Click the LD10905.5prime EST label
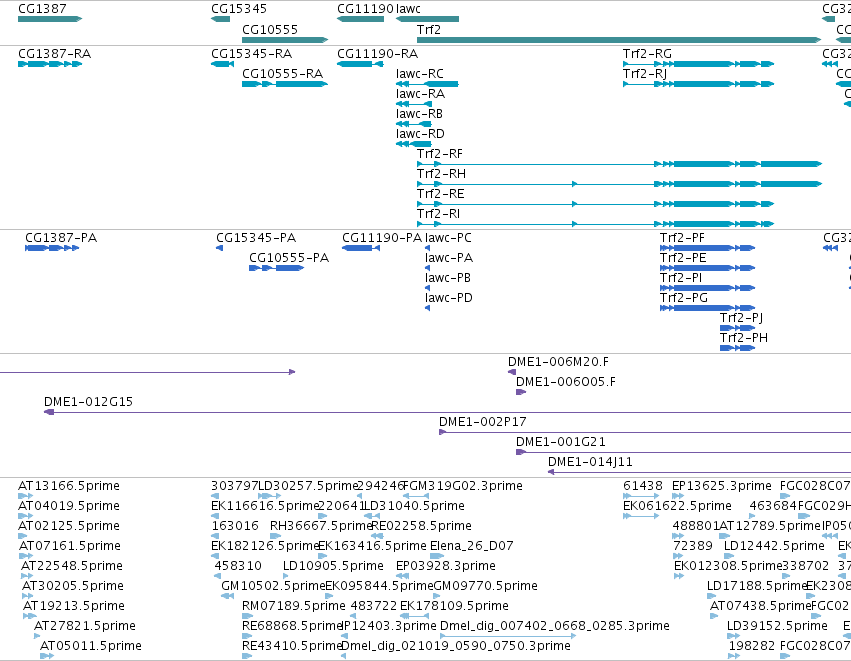The width and height of the screenshot is (851, 661). click(x=333, y=566)
